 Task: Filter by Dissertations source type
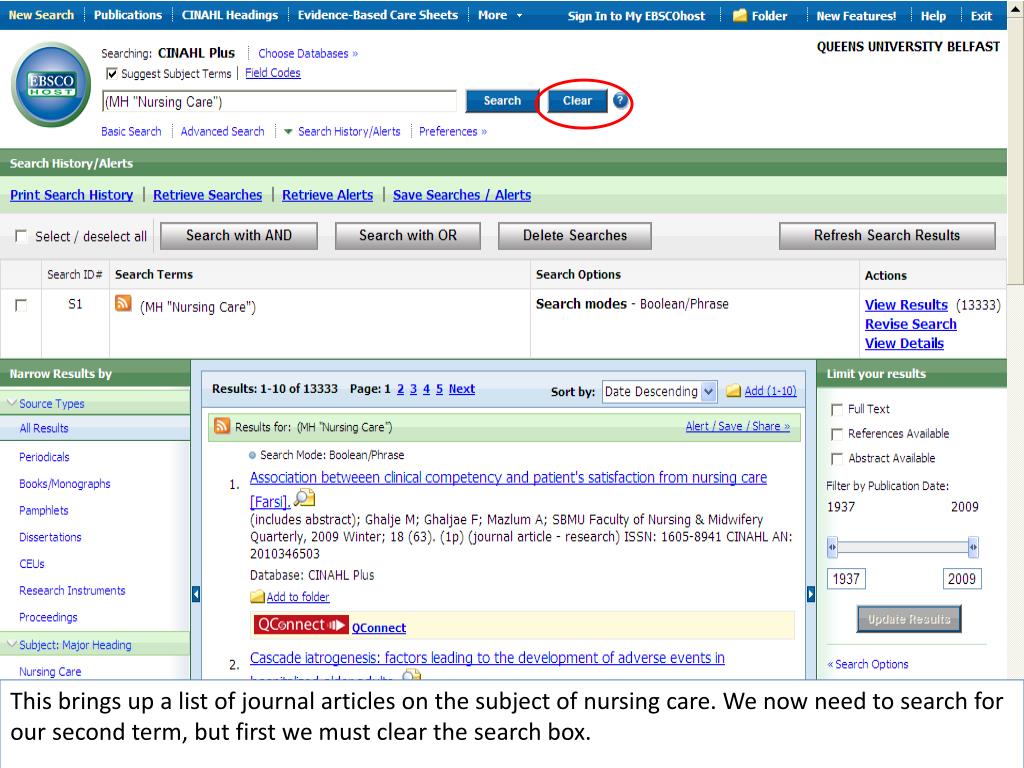tap(50, 537)
